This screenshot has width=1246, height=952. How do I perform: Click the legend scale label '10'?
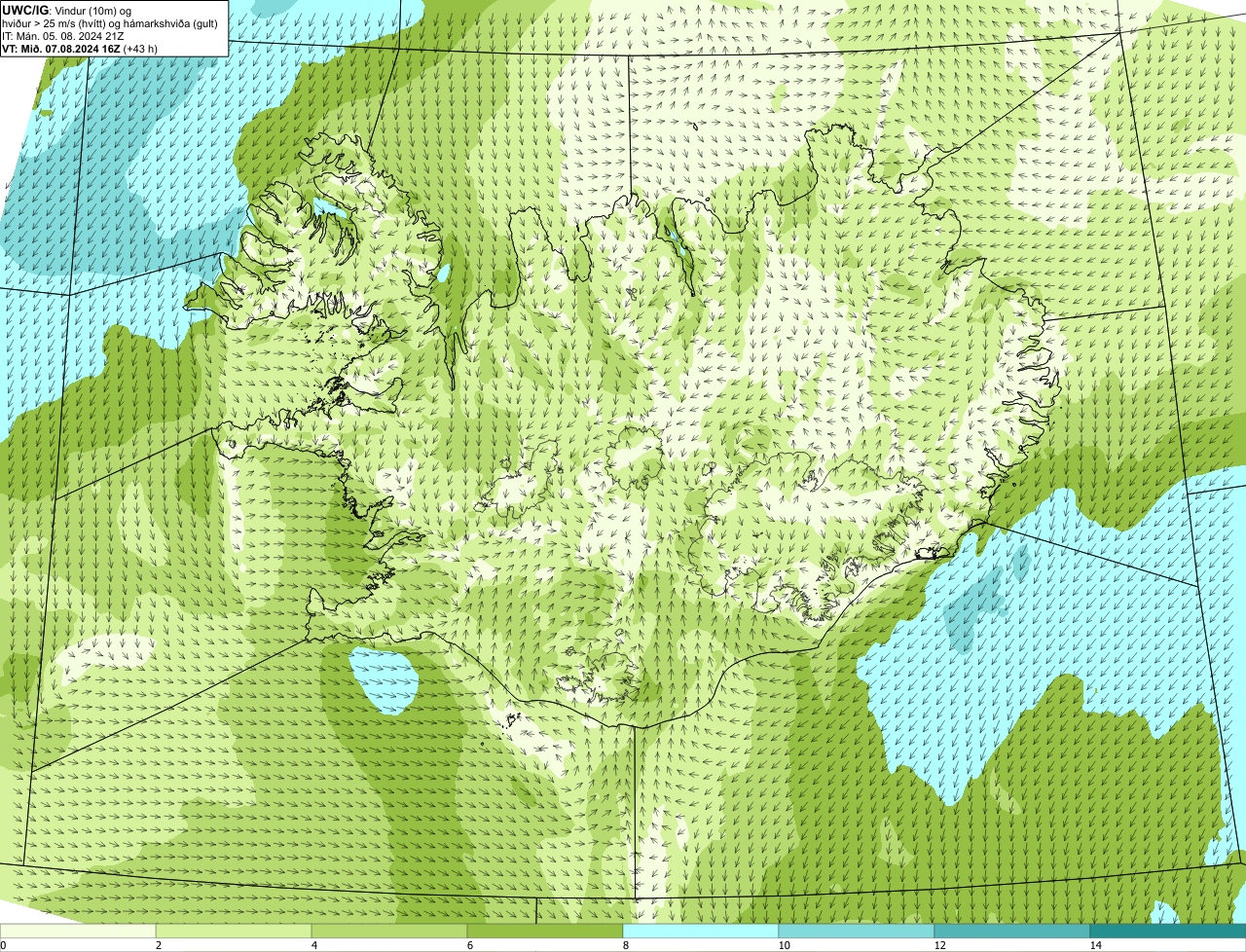784,945
